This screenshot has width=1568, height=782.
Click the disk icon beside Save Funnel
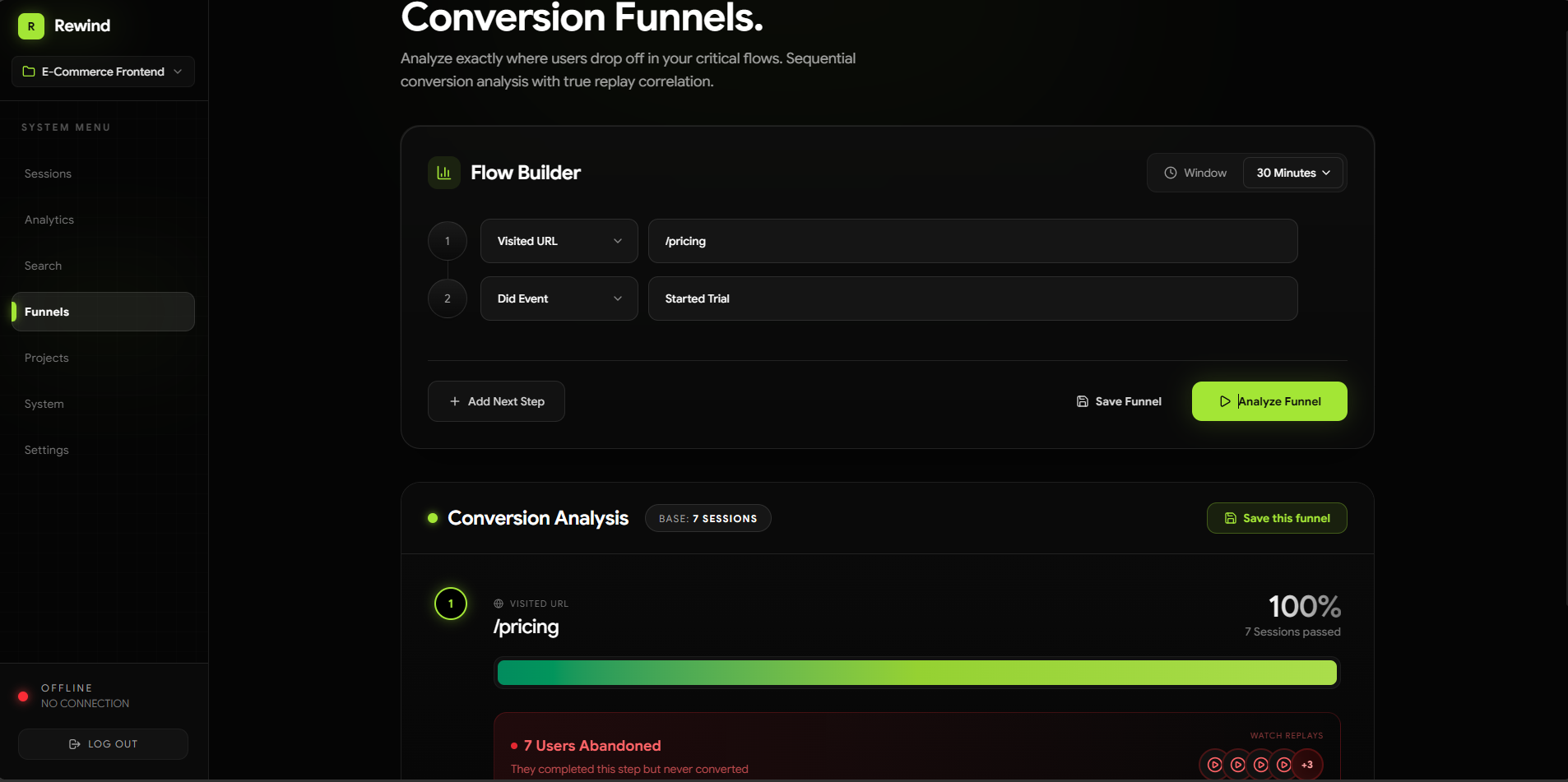pos(1083,401)
